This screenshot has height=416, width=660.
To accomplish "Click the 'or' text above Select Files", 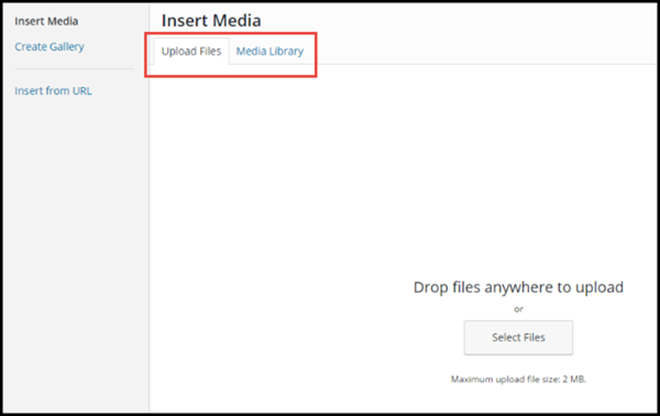I will click(x=518, y=309).
